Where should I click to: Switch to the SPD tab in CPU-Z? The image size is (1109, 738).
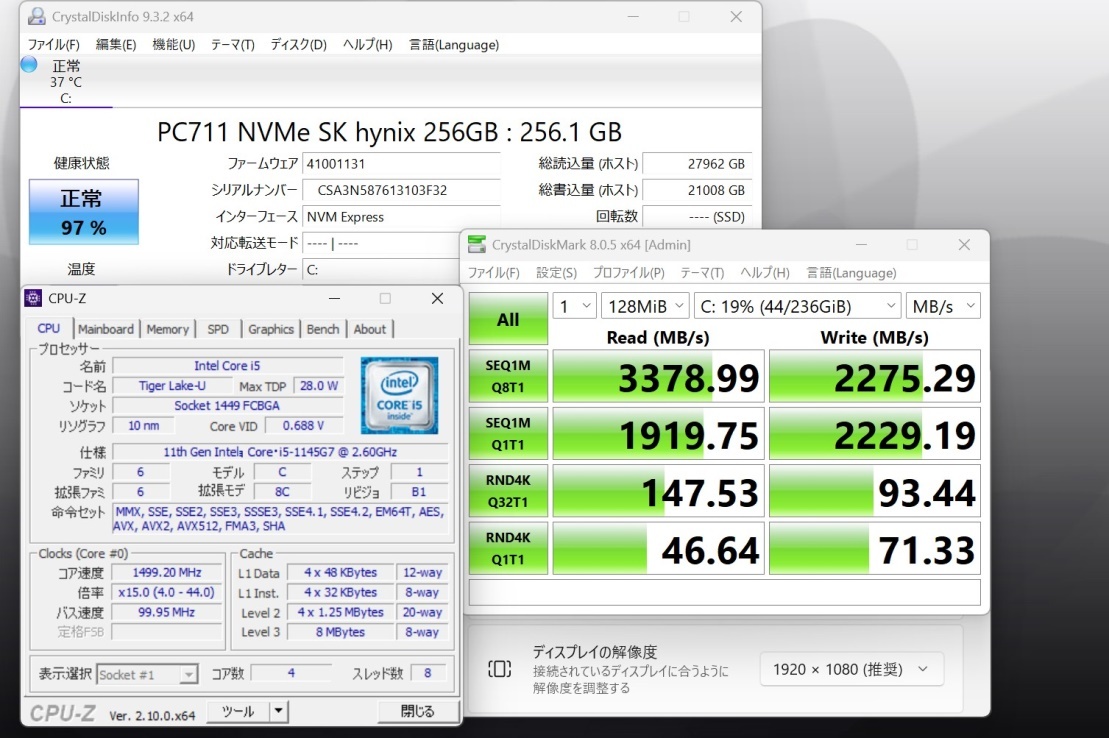(218, 329)
